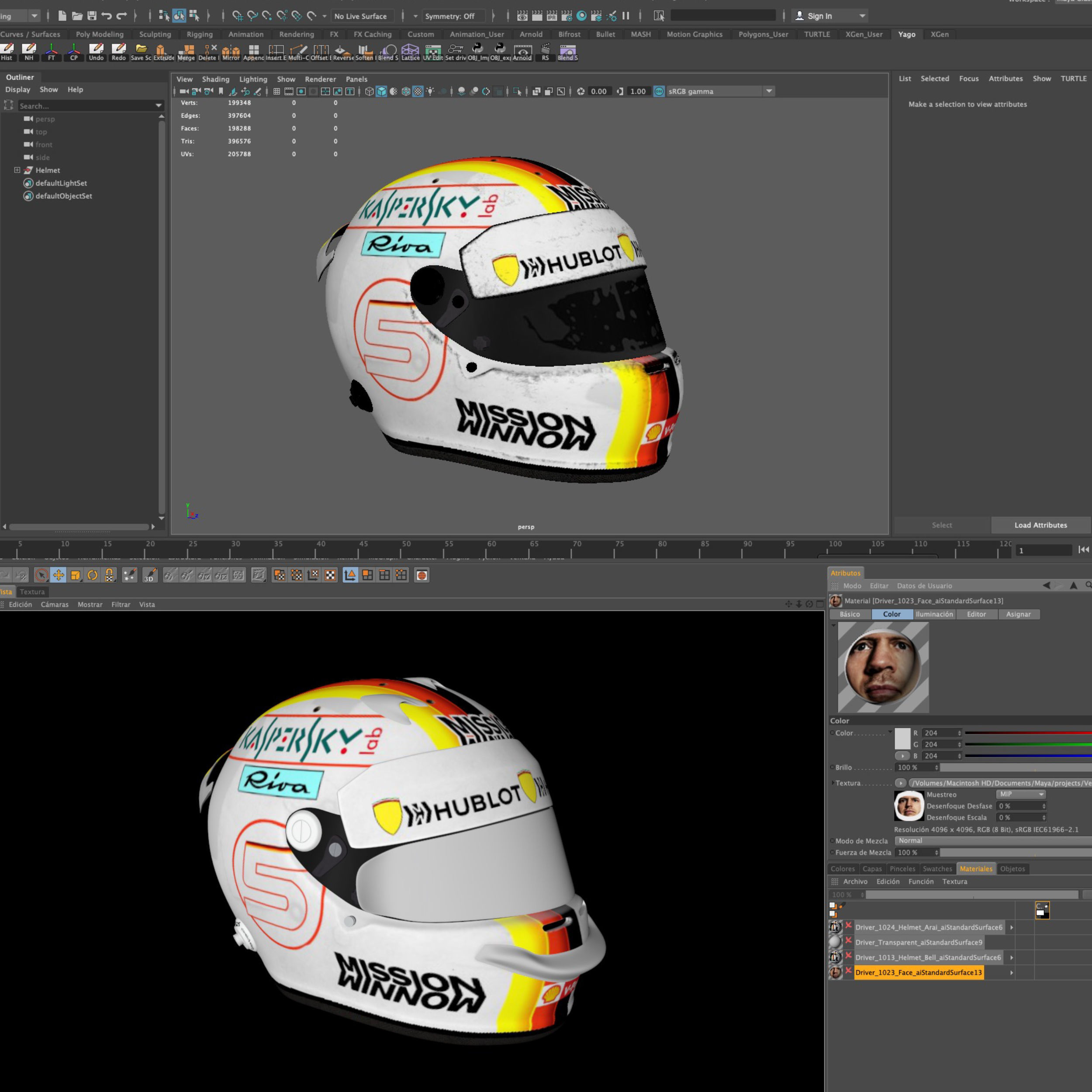Switch to the Iluminación material tab
Screen dimensions: 1092x1092
(x=934, y=615)
